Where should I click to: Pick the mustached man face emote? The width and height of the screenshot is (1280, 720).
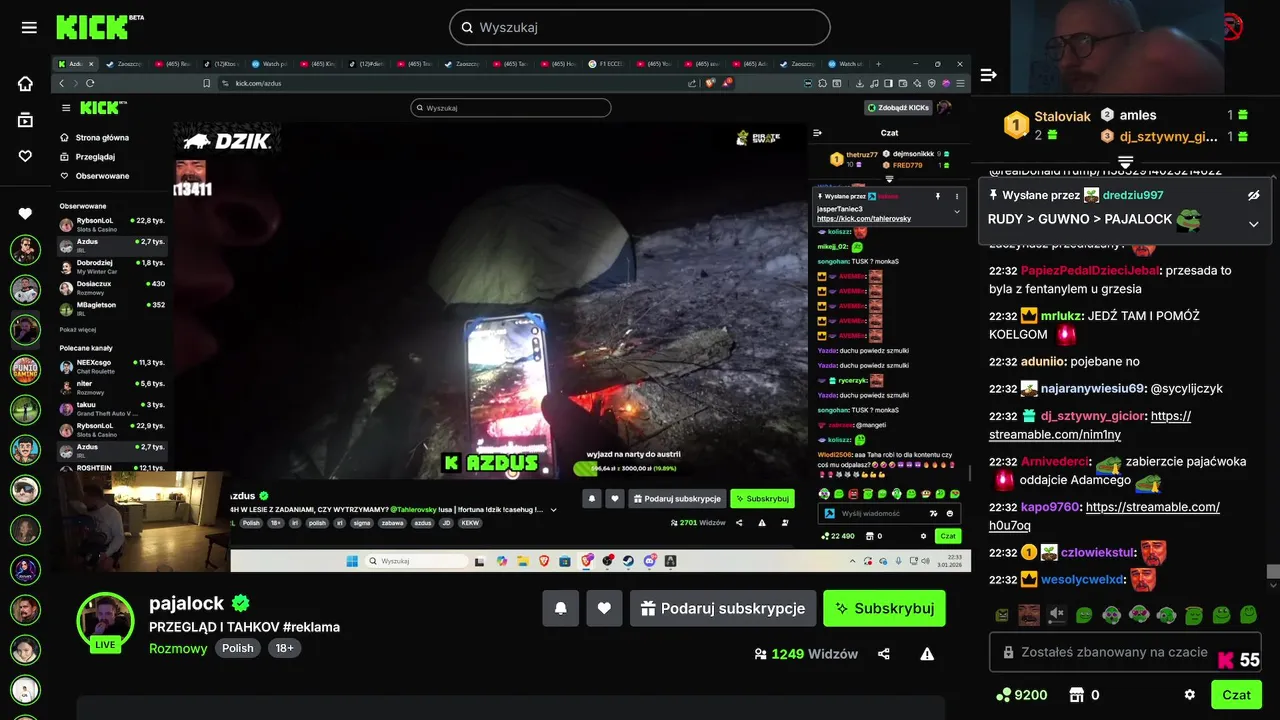(x=1029, y=614)
